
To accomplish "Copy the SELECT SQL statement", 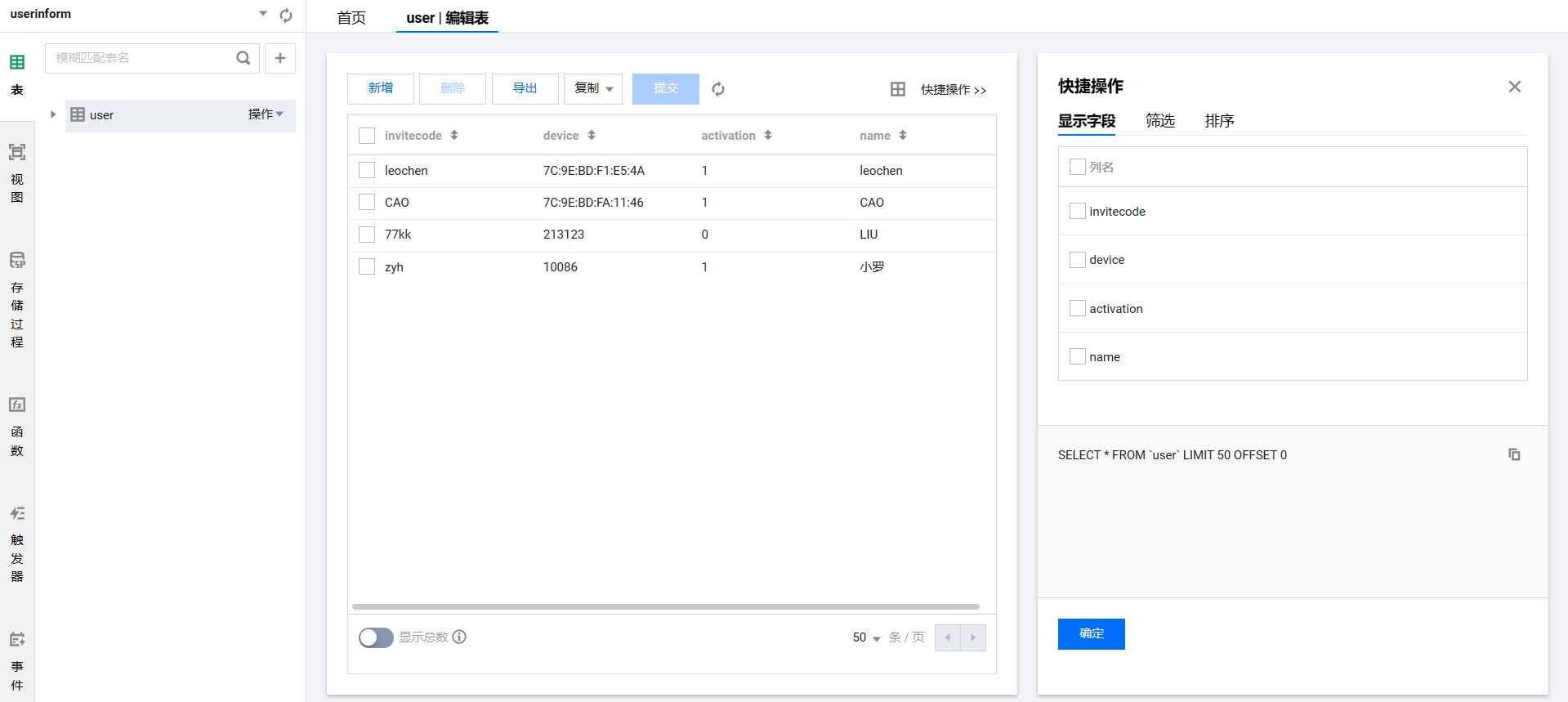I will click(x=1514, y=454).
